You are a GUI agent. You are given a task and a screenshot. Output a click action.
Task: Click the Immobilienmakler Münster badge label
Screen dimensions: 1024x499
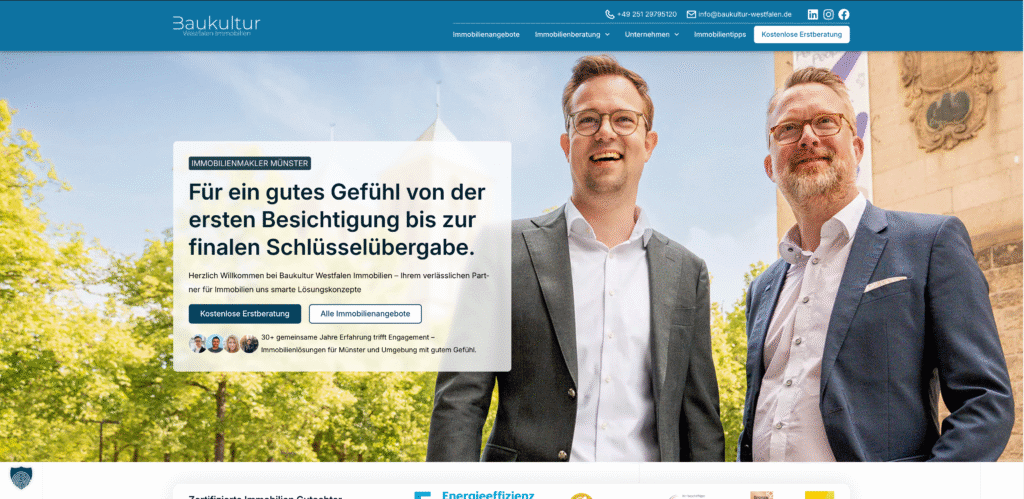[x=249, y=163]
